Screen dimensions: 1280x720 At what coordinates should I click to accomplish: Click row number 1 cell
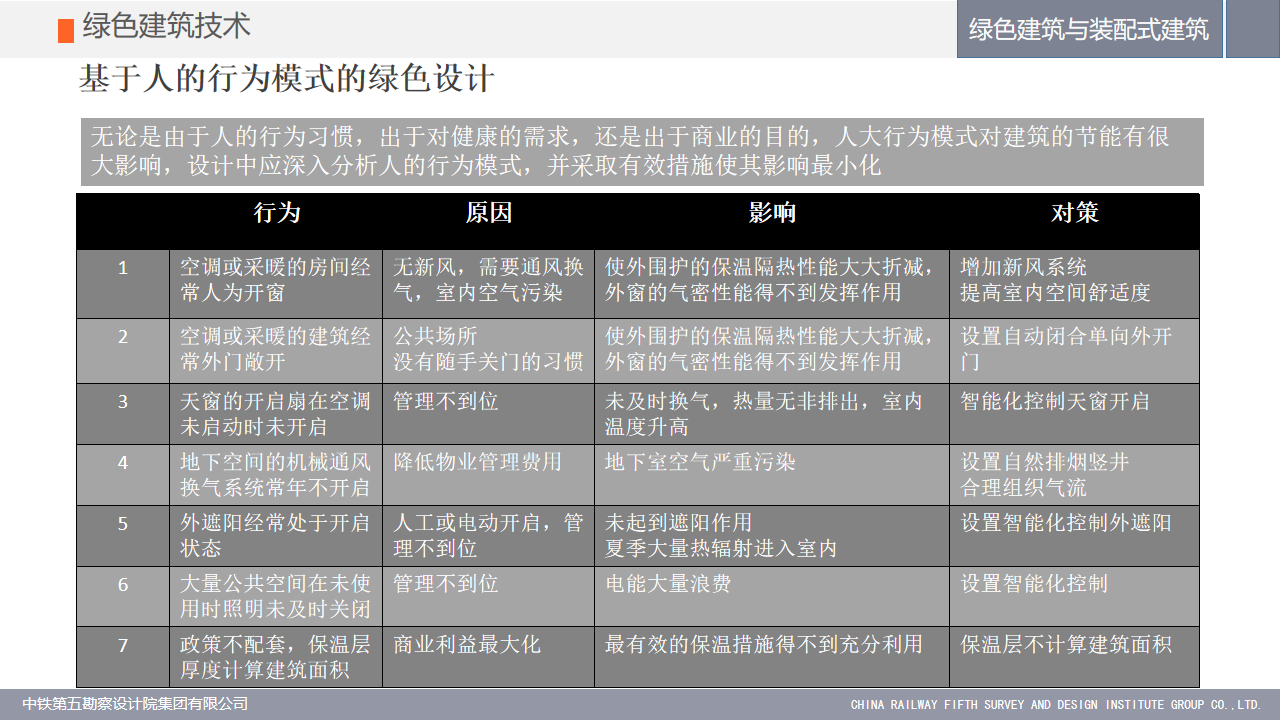pos(123,284)
